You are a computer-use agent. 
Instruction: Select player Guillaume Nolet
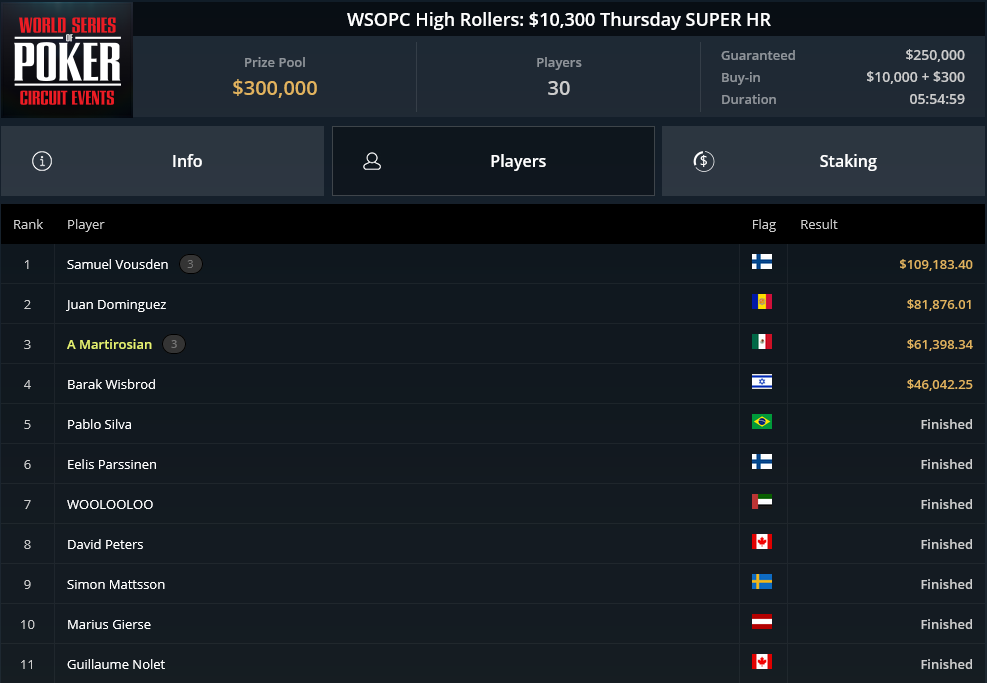click(x=116, y=664)
